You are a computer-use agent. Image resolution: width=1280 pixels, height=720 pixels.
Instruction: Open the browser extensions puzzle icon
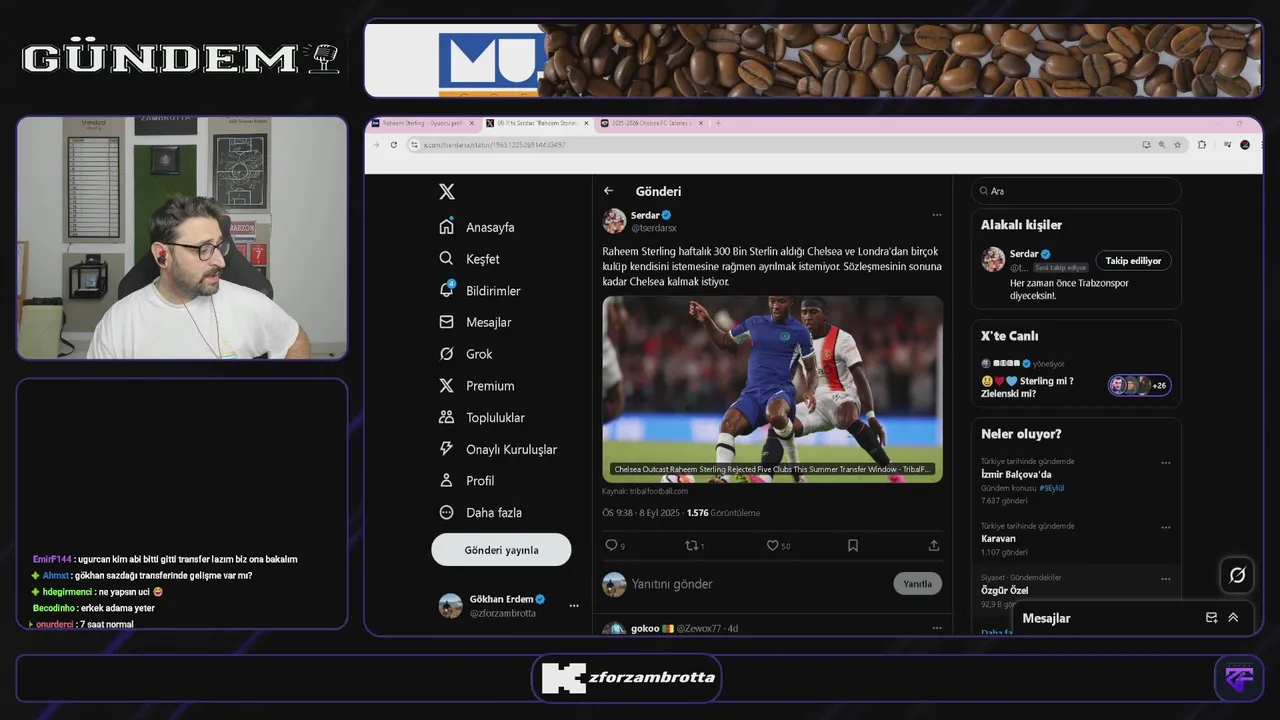tap(1201, 145)
